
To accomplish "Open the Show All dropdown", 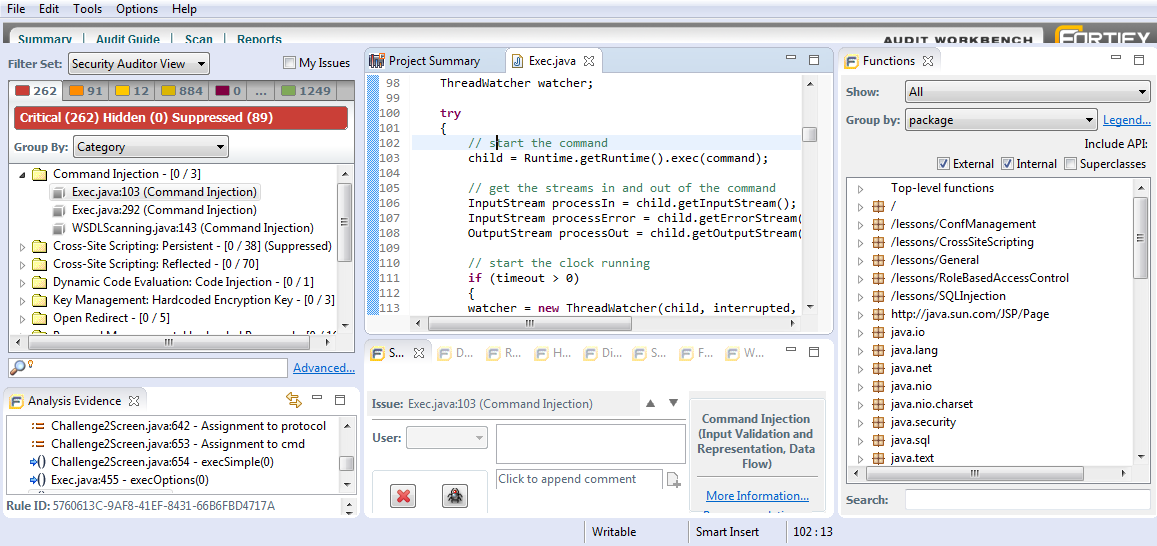I will pyautogui.click(x=1027, y=92).
